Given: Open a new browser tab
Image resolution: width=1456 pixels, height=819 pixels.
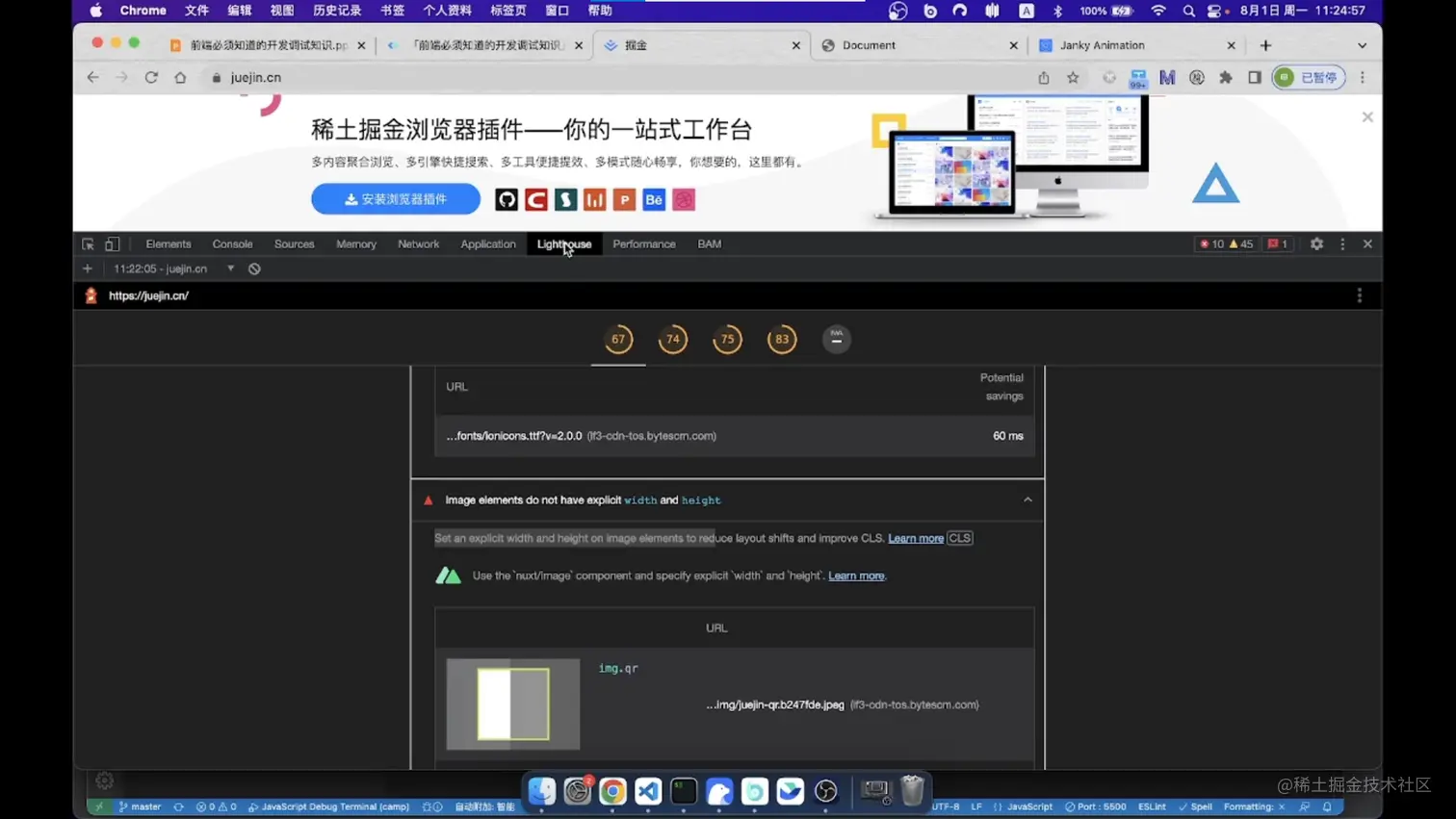Looking at the screenshot, I should pyautogui.click(x=1265, y=45).
